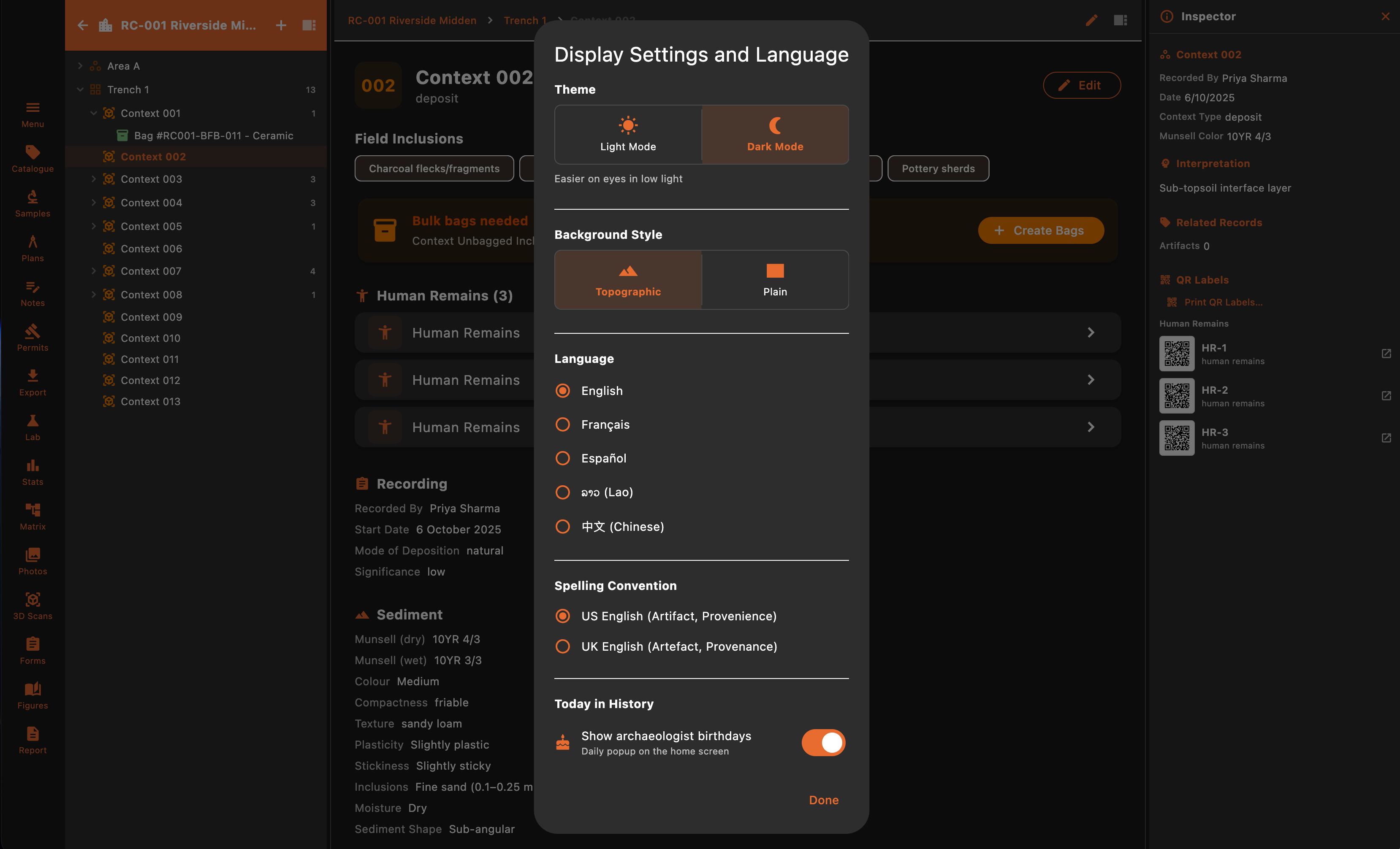This screenshot has width=1400, height=849.
Task: Open the Export download icon
Action: pyautogui.click(x=33, y=382)
